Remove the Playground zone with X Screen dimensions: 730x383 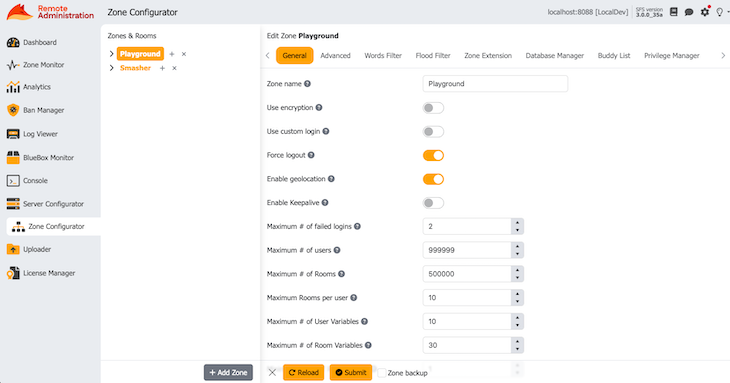[x=184, y=54]
